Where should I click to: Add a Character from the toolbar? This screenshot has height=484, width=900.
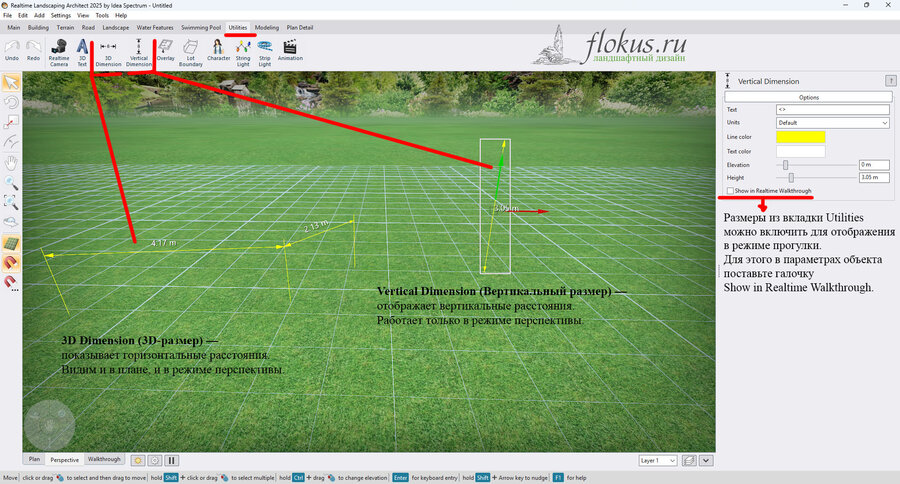point(218,50)
